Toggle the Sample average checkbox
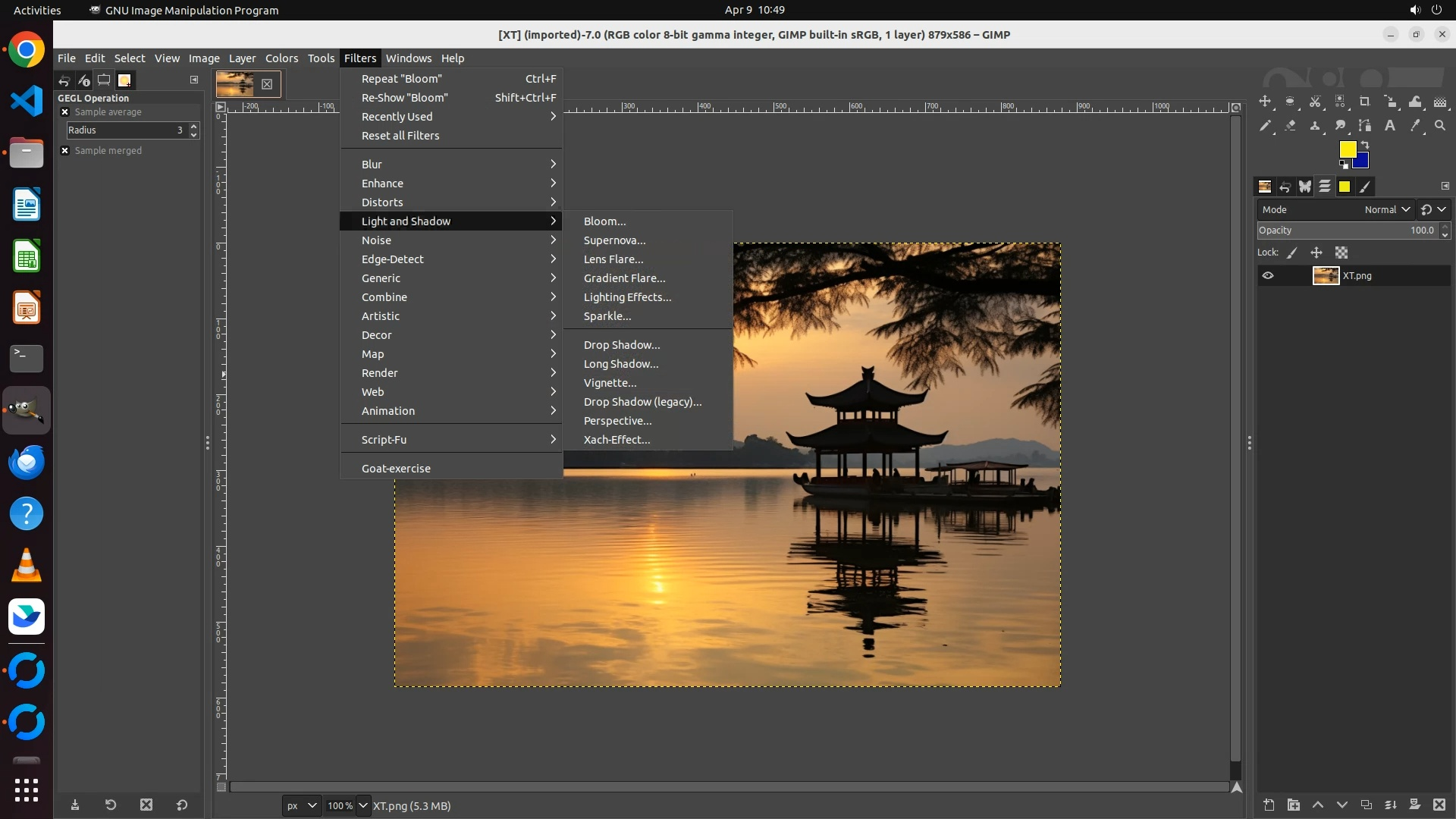The image size is (1456, 819). click(x=64, y=112)
